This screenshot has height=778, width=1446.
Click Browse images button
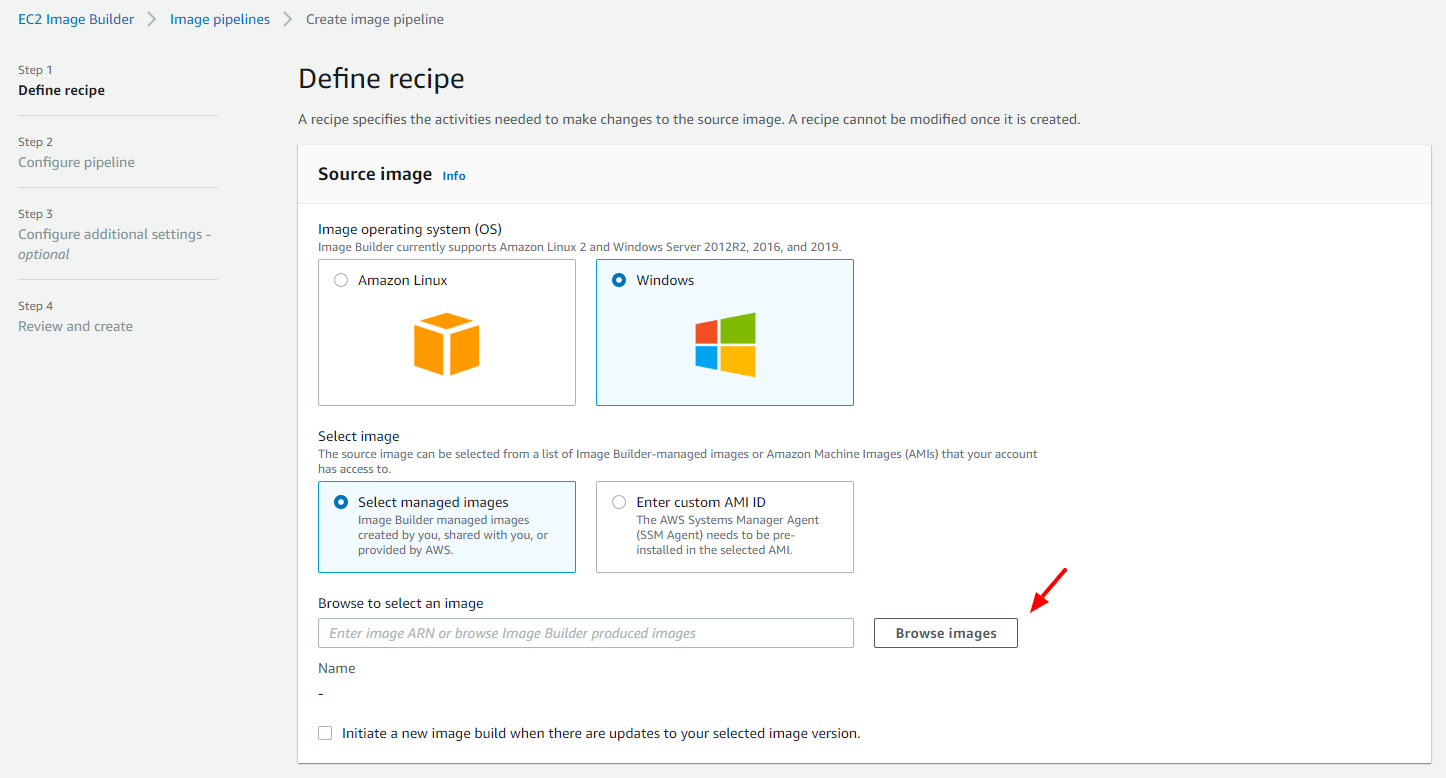(x=946, y=633)
